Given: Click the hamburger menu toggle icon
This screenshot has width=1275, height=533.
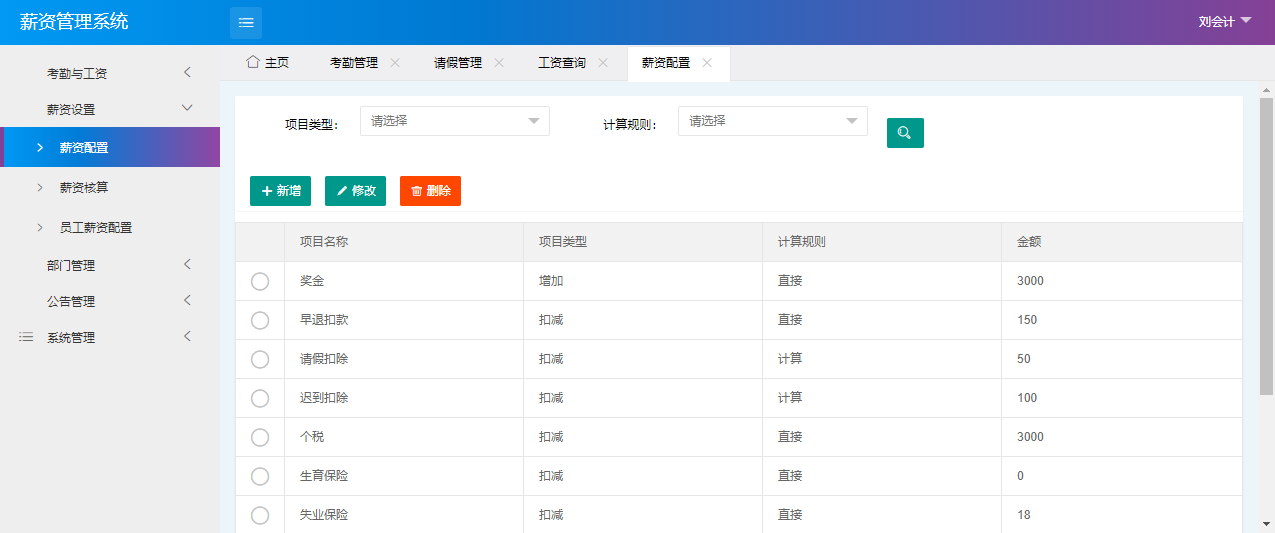Looking at the screenshot, I should point(246,23).
